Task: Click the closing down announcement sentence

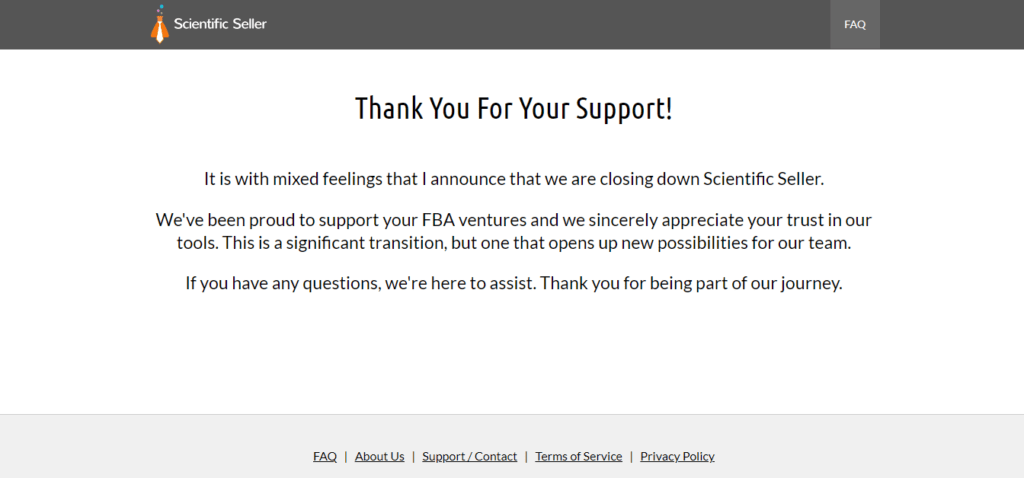Action: [x=513, y=179]
